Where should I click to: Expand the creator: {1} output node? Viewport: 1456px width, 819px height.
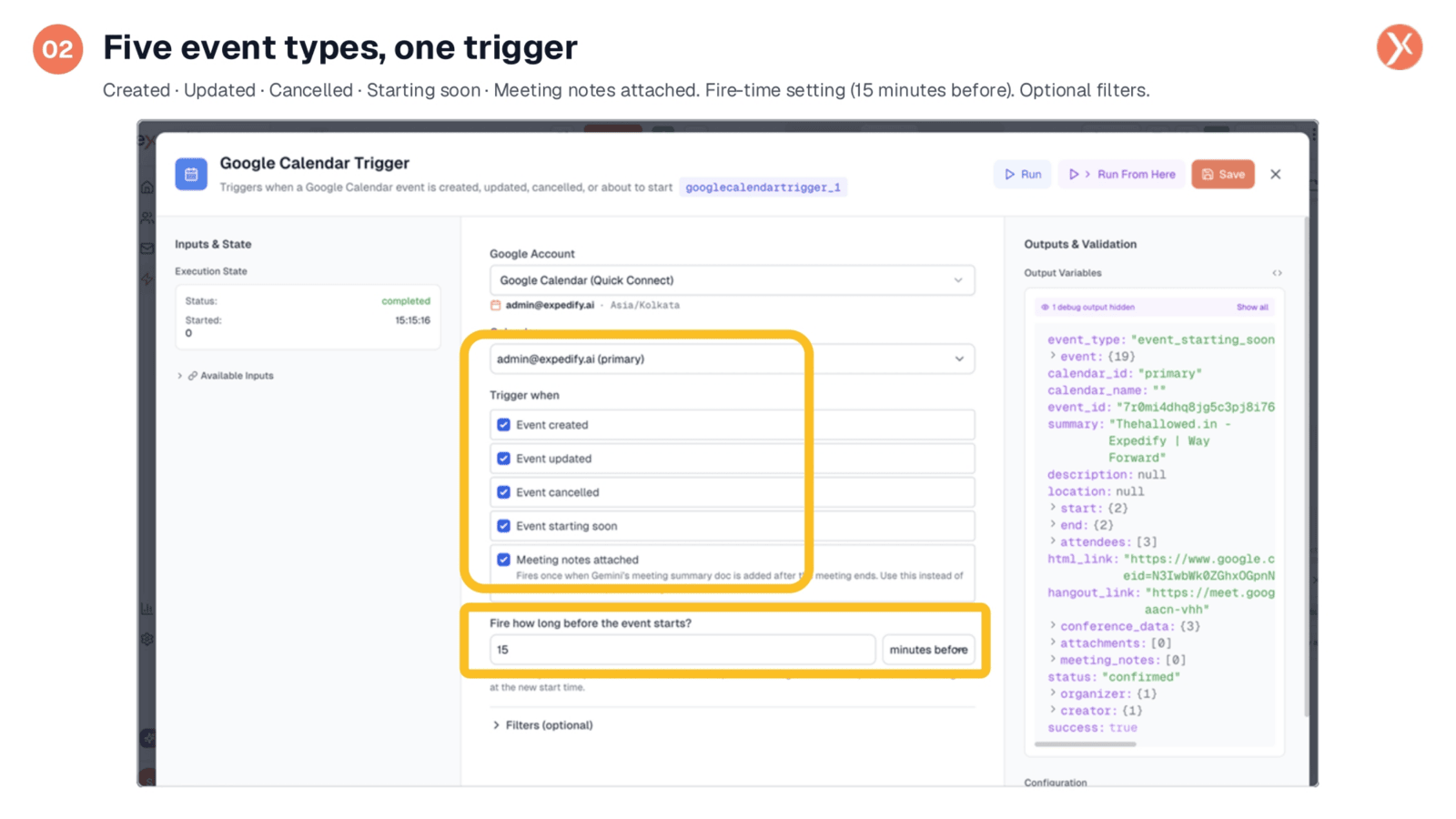point(1053,710)
